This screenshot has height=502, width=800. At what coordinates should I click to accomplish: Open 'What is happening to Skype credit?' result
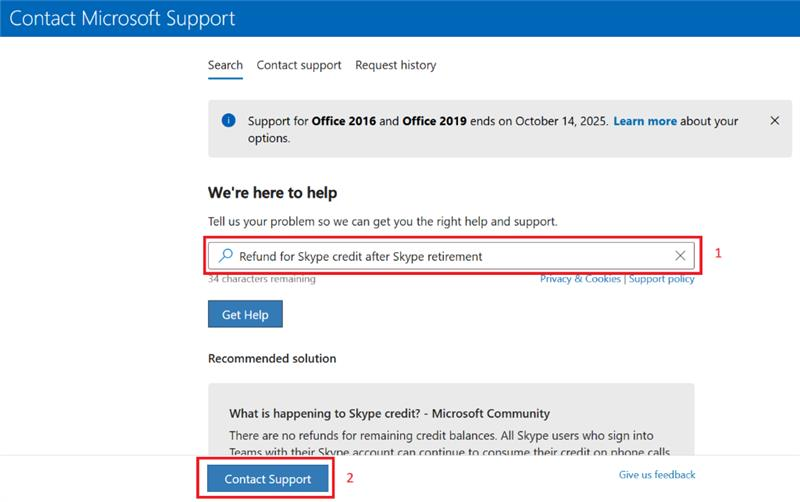[389, 413]
